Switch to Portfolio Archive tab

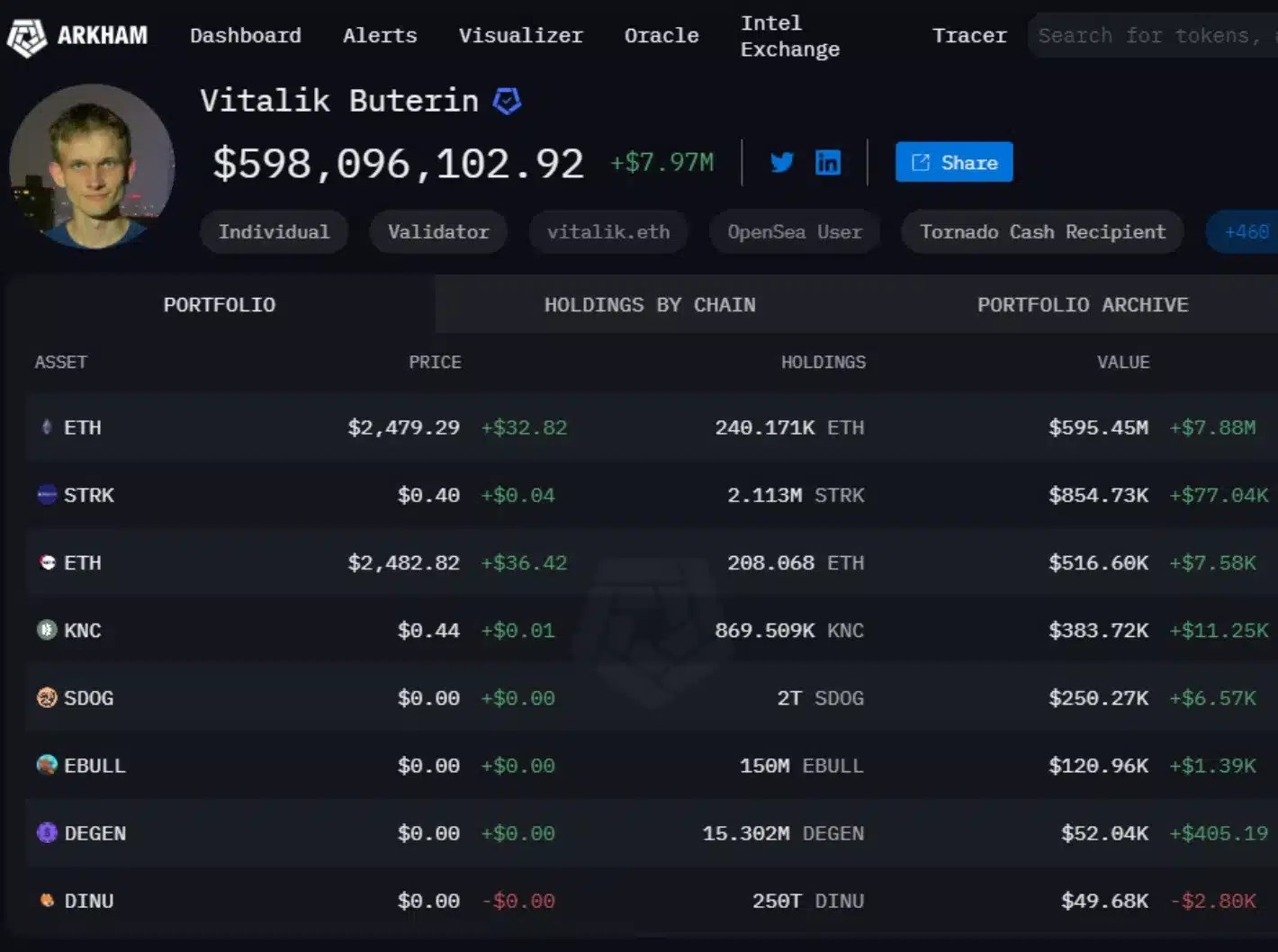(x=1083, y=304)
